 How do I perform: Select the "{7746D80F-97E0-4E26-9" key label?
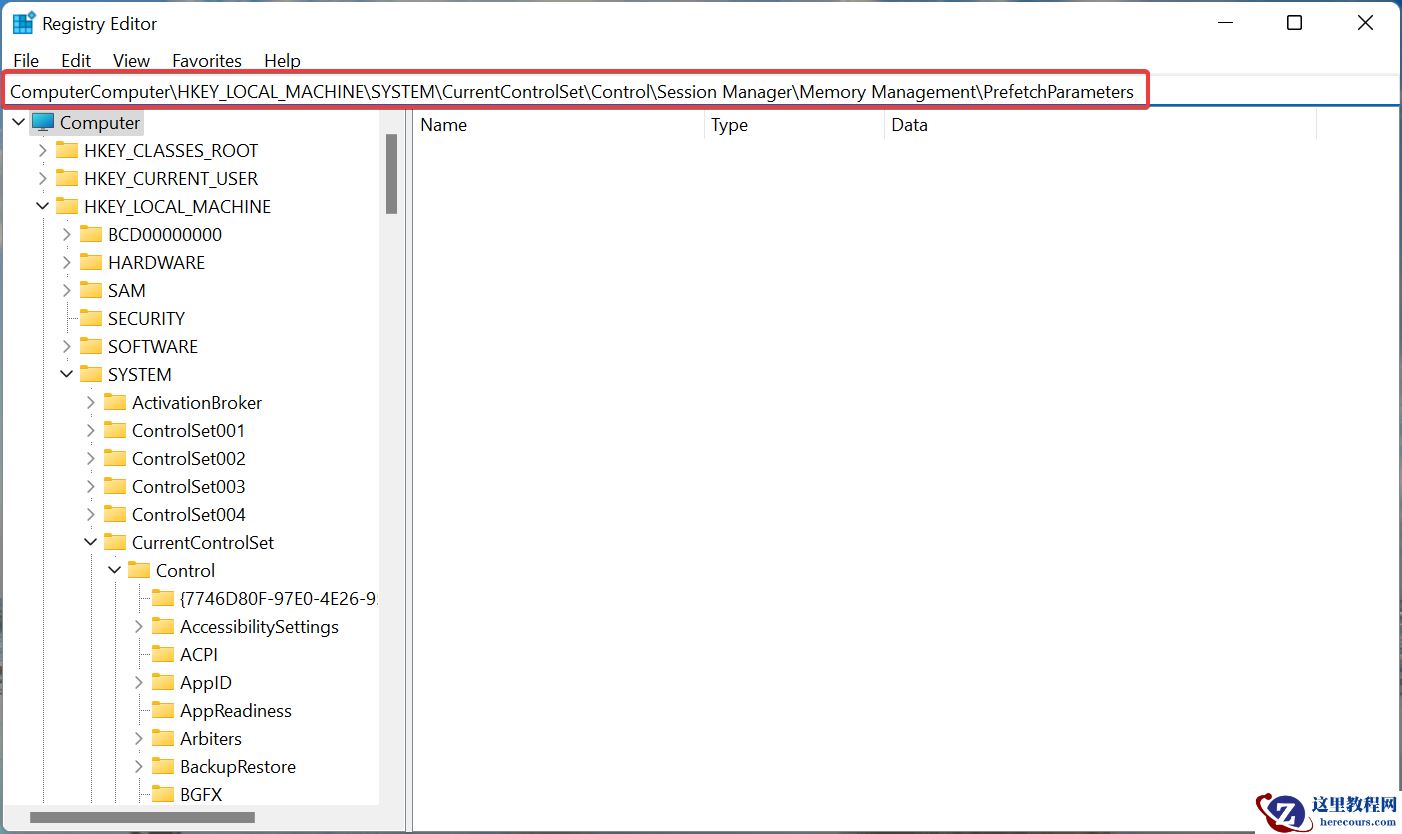click(278, 598)
